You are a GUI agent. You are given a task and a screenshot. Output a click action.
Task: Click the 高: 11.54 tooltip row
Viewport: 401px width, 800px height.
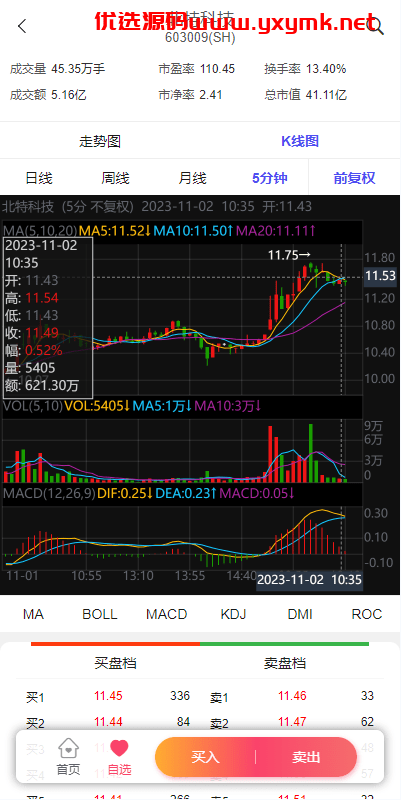click(32, 298)
